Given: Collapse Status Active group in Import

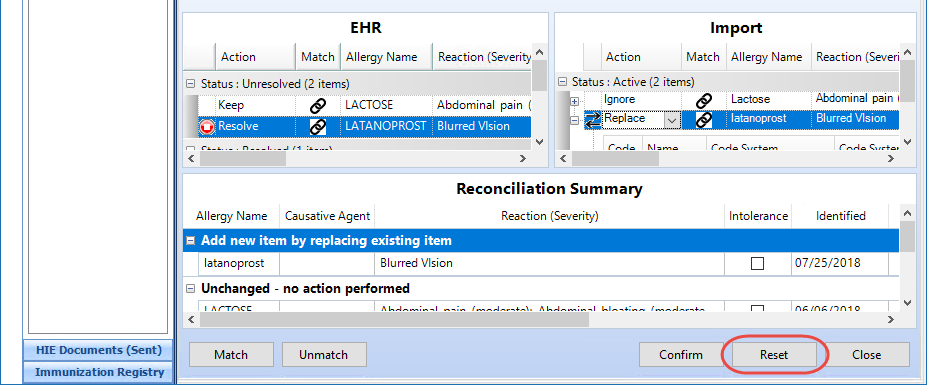Looking at the screenshot, I should (562, 82).
